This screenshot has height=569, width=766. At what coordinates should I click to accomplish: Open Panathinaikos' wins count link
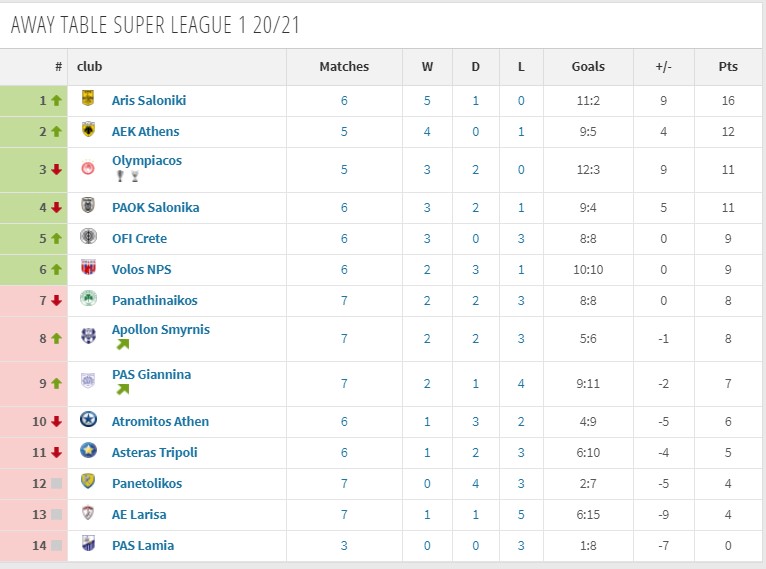pos(427,300)
